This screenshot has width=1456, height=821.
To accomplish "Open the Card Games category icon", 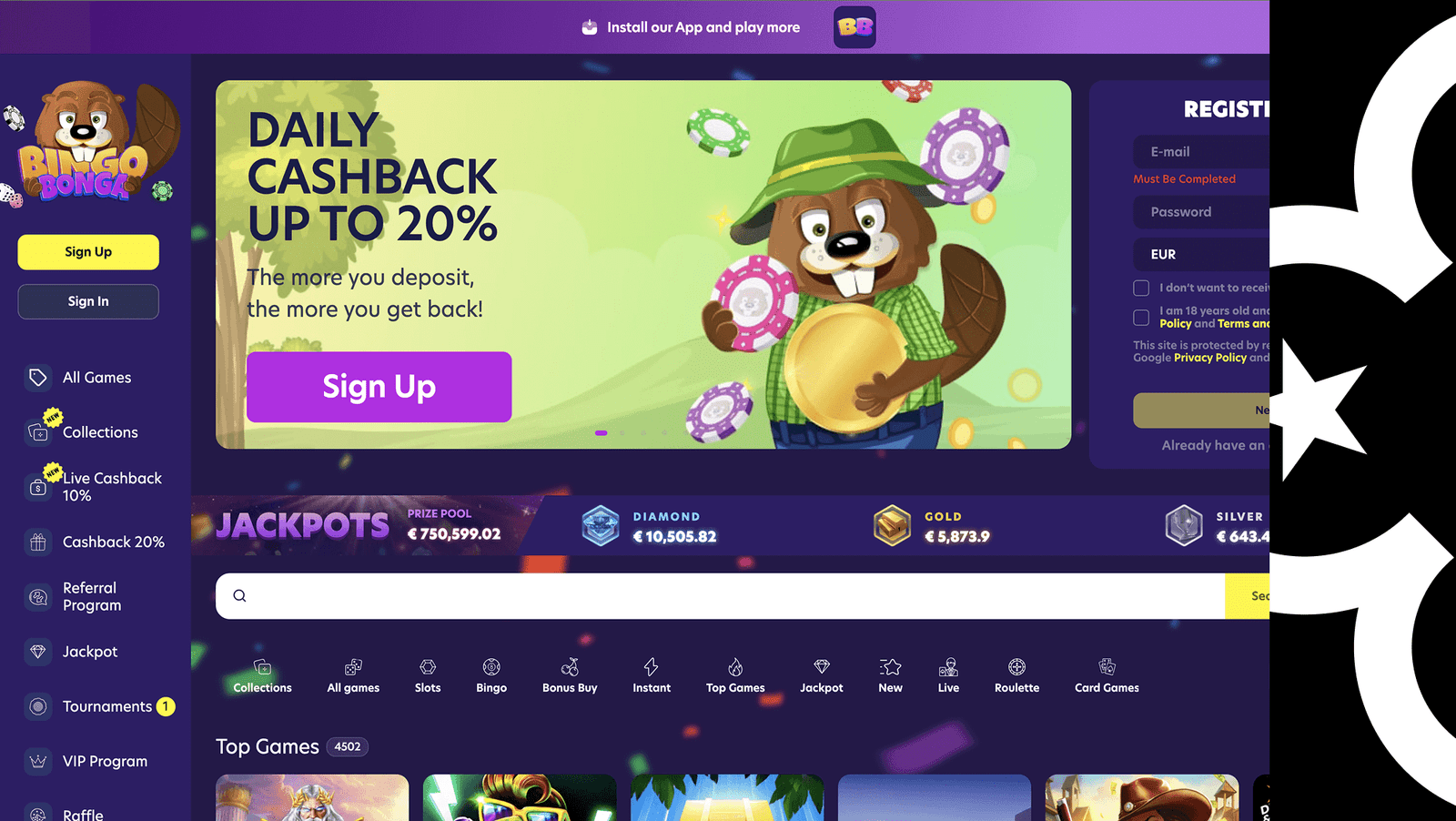I will pyautogui.click(x=1107, y=667).
